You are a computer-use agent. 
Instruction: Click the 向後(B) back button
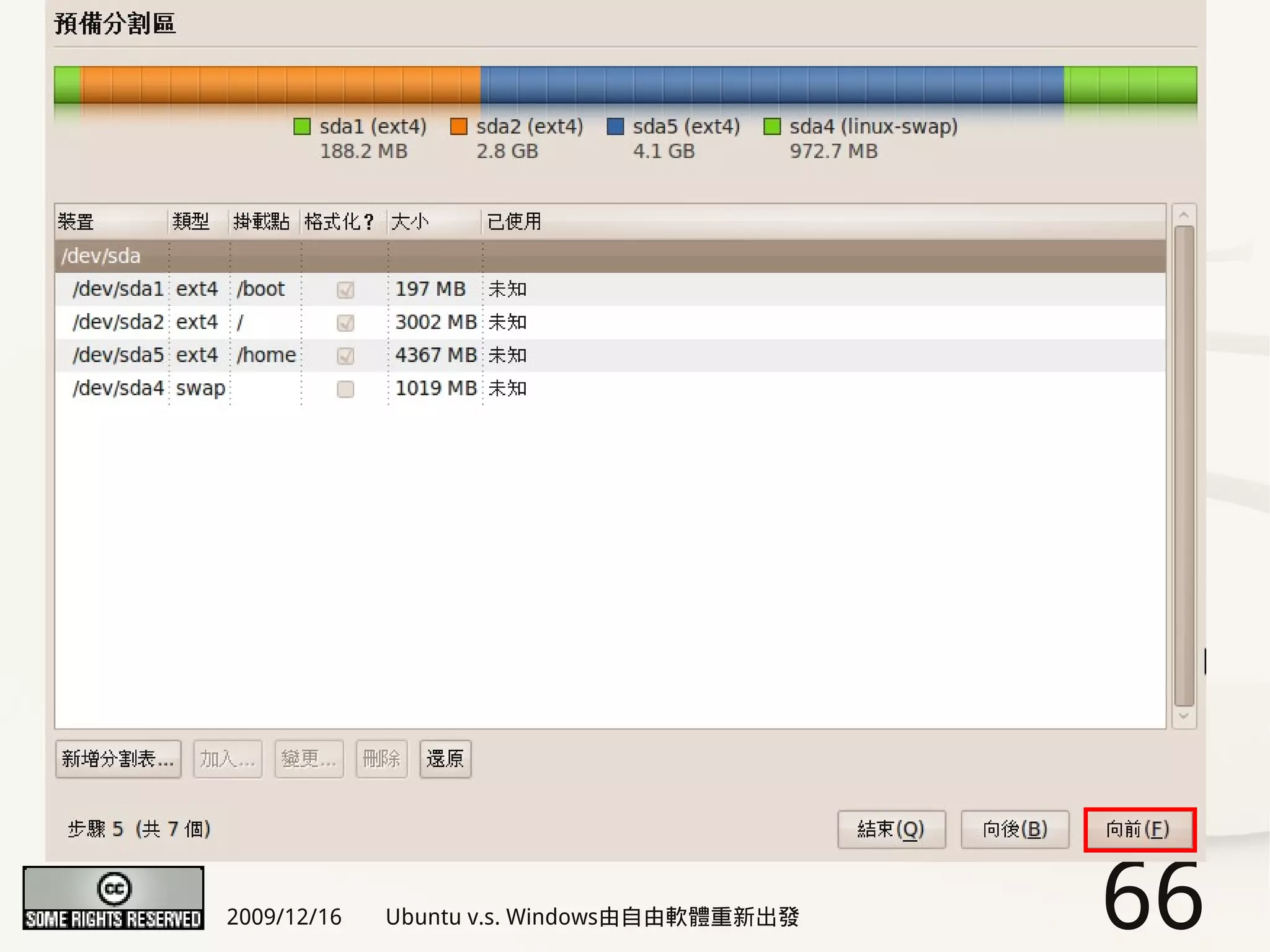(1015, 829)
